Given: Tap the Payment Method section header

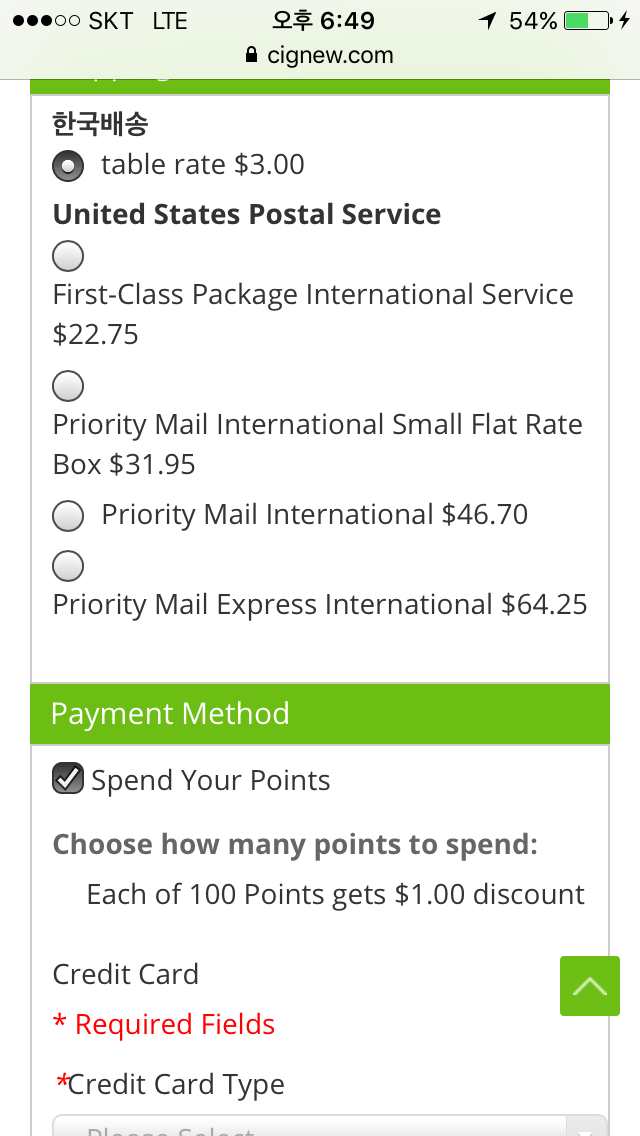Looking at the screenshot, I should 320,714.
